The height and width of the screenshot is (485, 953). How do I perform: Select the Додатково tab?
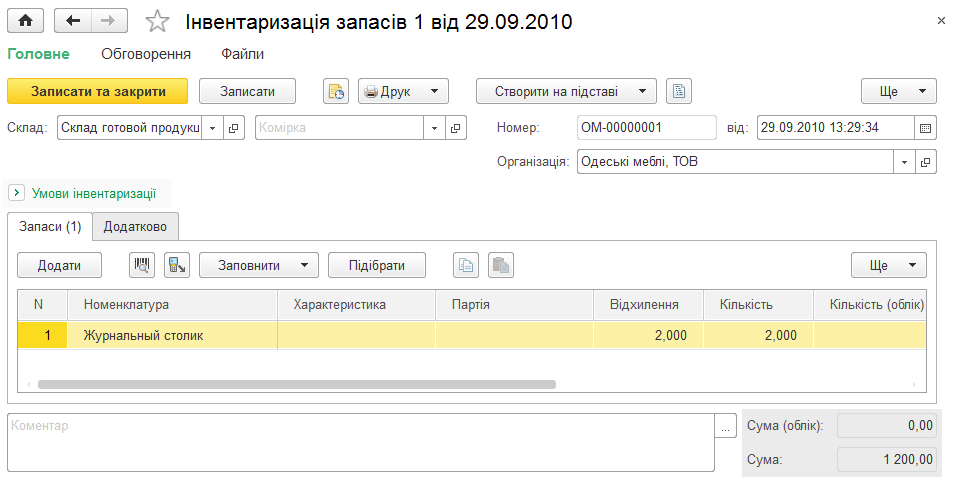point(135,227)
